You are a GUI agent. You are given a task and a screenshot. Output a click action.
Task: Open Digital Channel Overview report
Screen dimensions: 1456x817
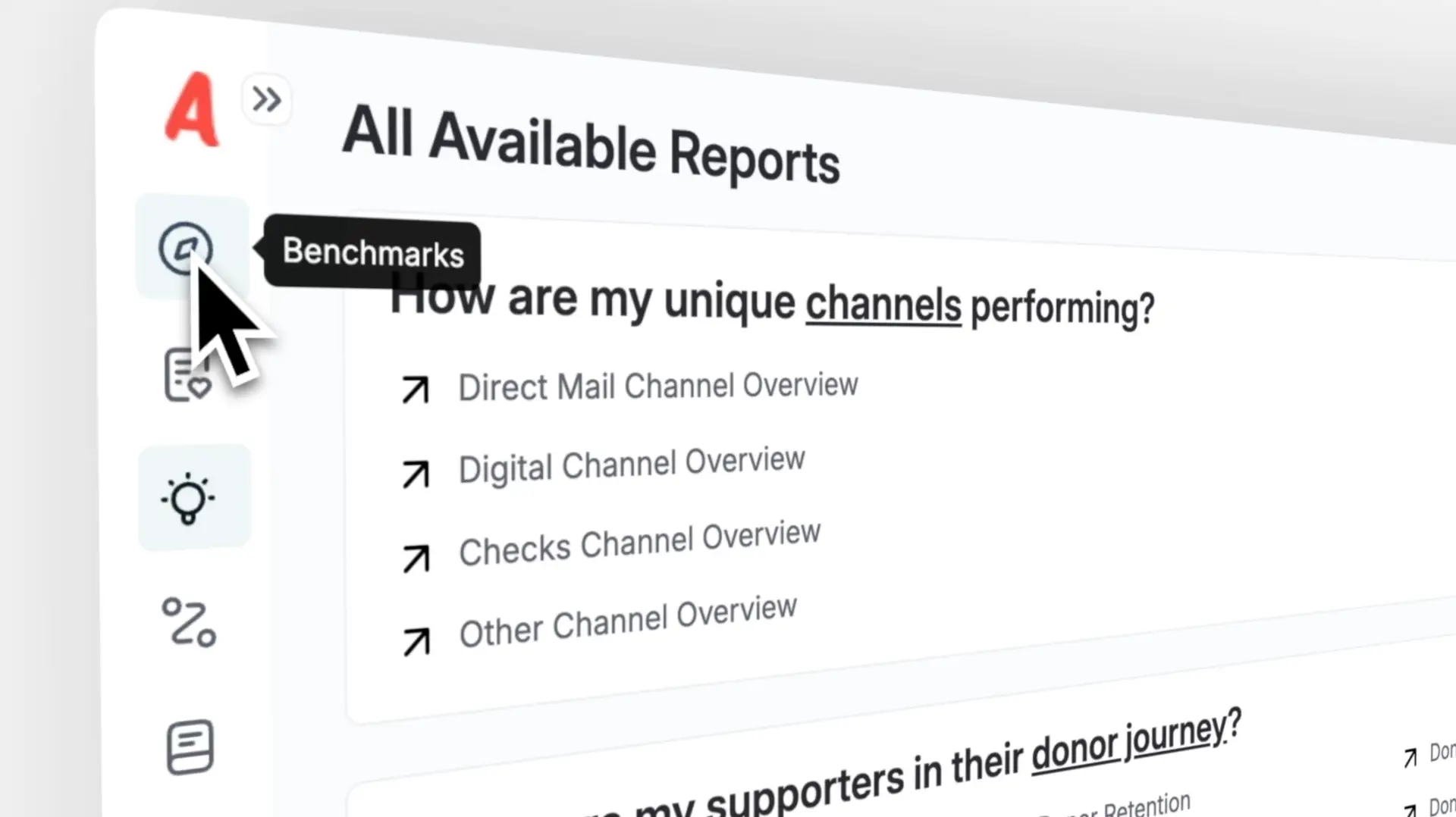click(632, 465)
